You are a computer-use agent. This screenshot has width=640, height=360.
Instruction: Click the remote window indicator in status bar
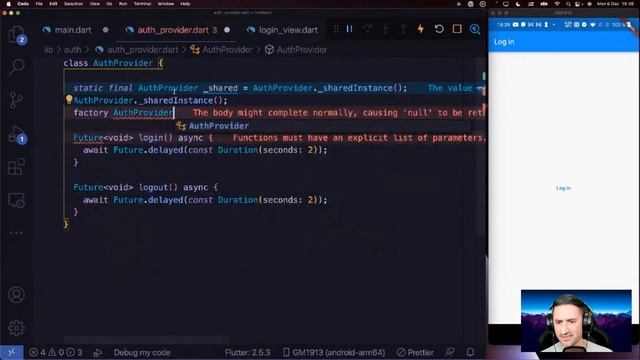[x=11, y=352]
